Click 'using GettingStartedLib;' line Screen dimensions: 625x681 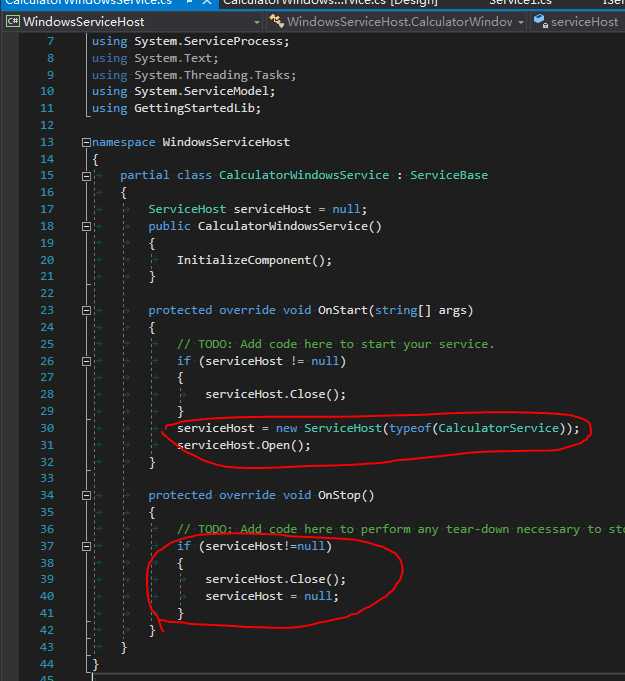click(x=176, y=108)
